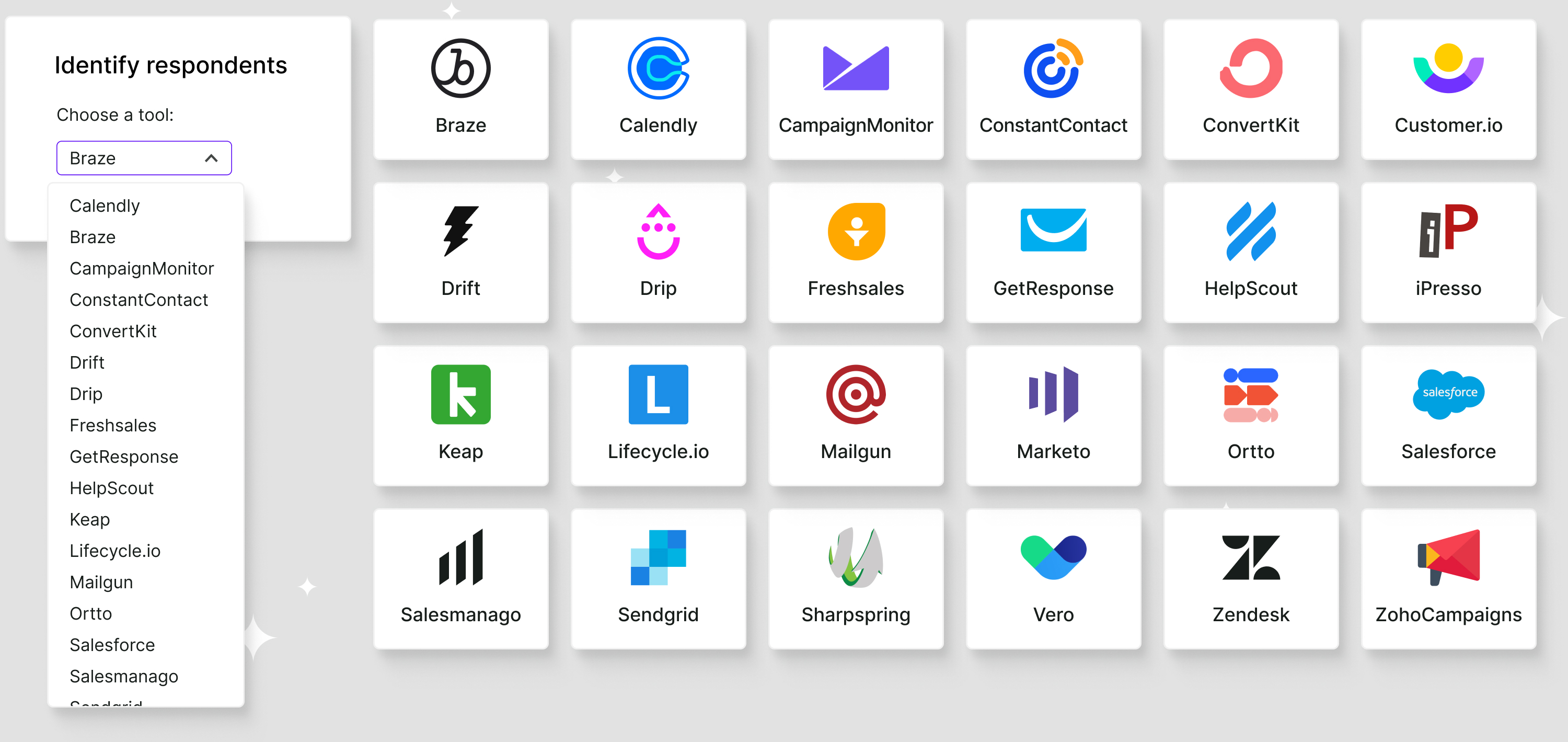The image size is (1568, 742).
Task: Click the Vero card label
Action: pos(1053,615)
